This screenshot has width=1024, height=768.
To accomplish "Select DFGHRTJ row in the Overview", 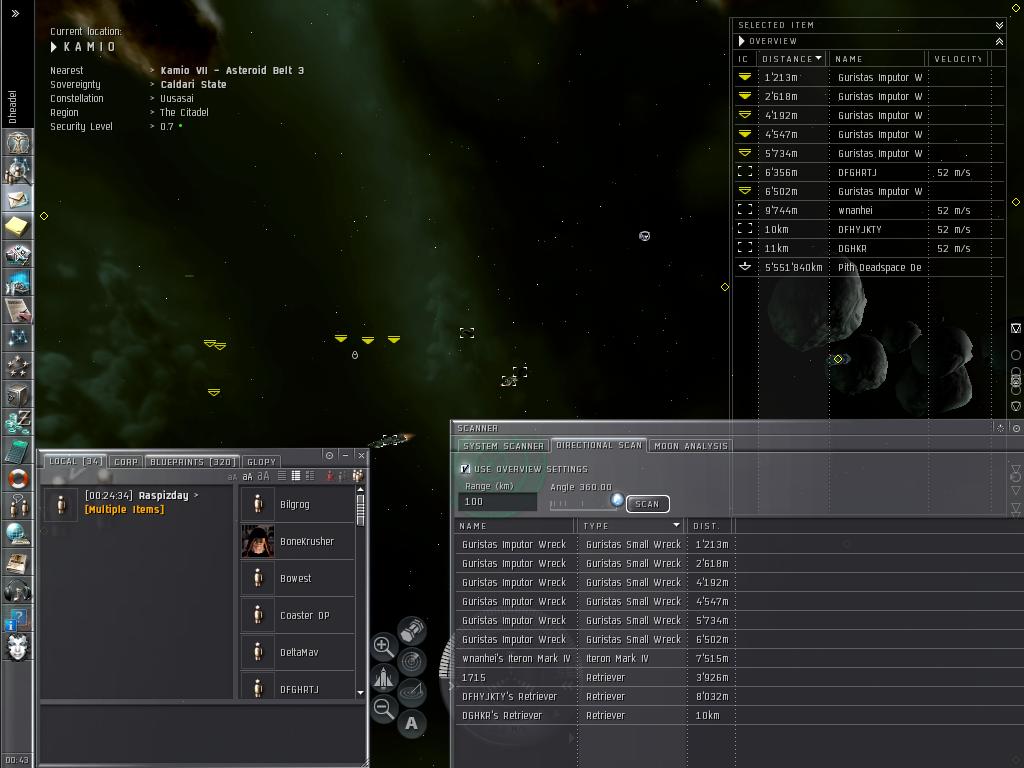I will pyautogui.click(x=869, y=172).
